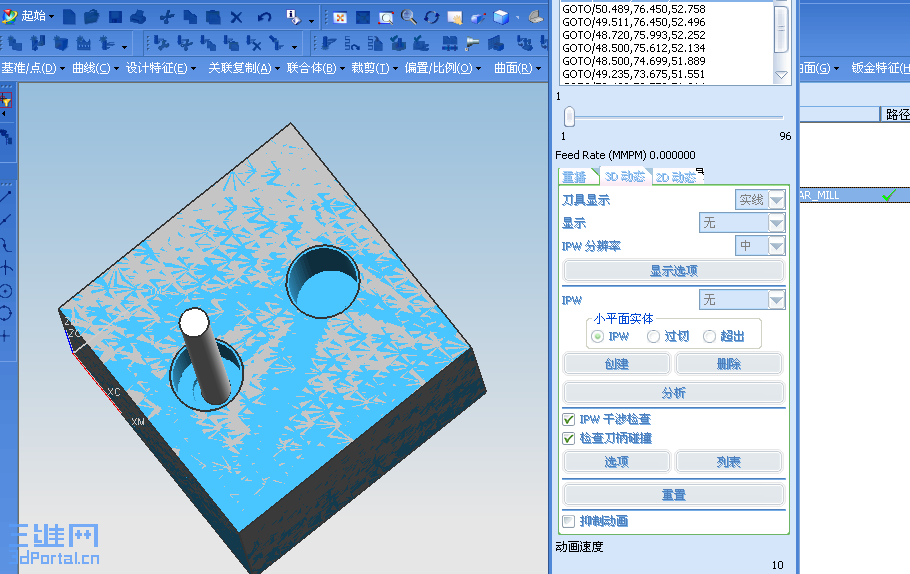Click the Paste clipboard icon

click(213, 17)
